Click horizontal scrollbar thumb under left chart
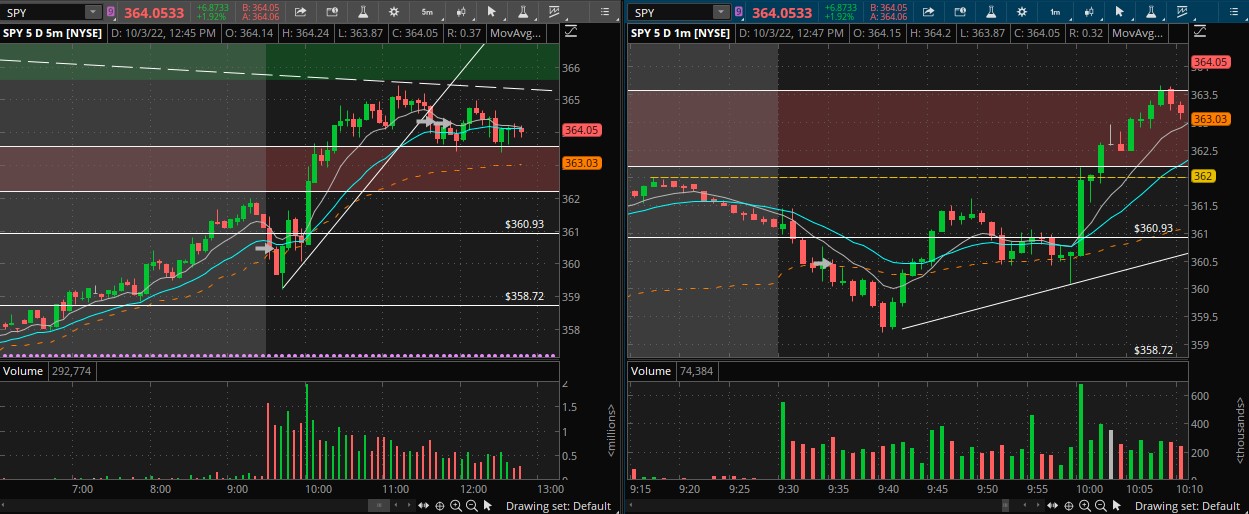Image resolution: width=1249 pixels, height=514 pixels. pyautogui.click(x=380, y=505)
